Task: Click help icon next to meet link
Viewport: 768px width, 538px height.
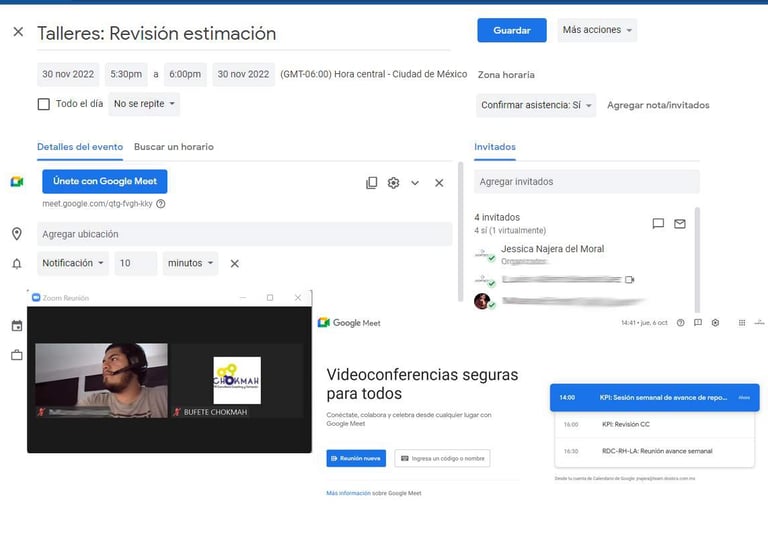Action: pyautogui.click(x=161, y=204)
